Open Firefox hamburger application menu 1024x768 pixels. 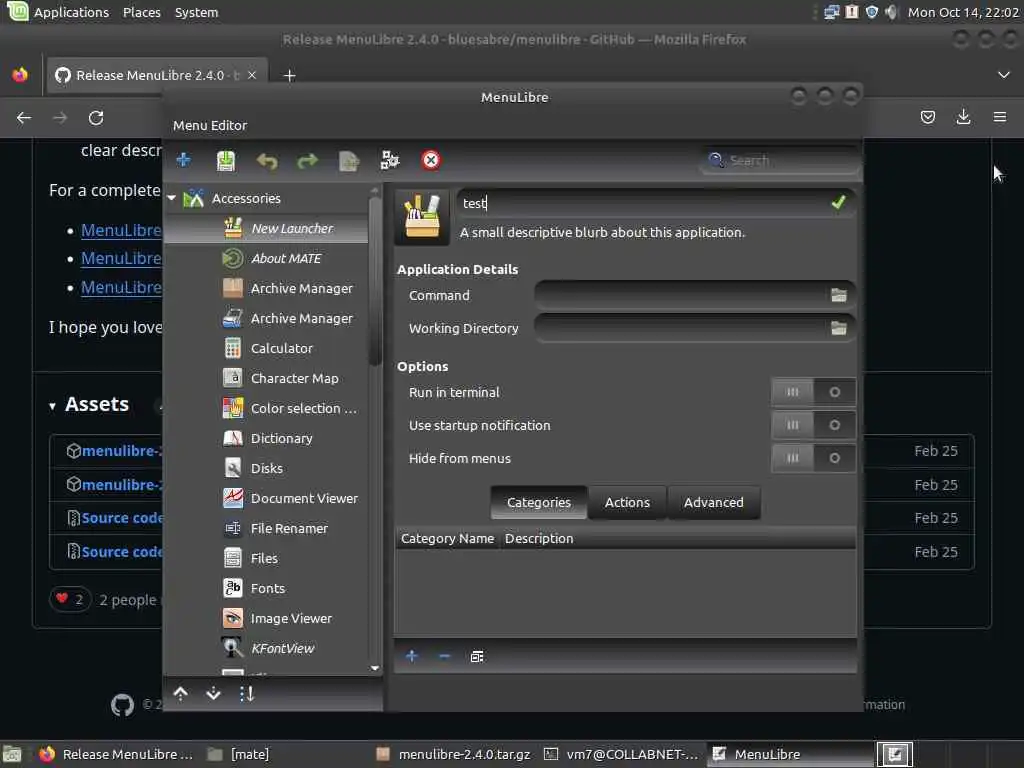[x=1000, y=118]
